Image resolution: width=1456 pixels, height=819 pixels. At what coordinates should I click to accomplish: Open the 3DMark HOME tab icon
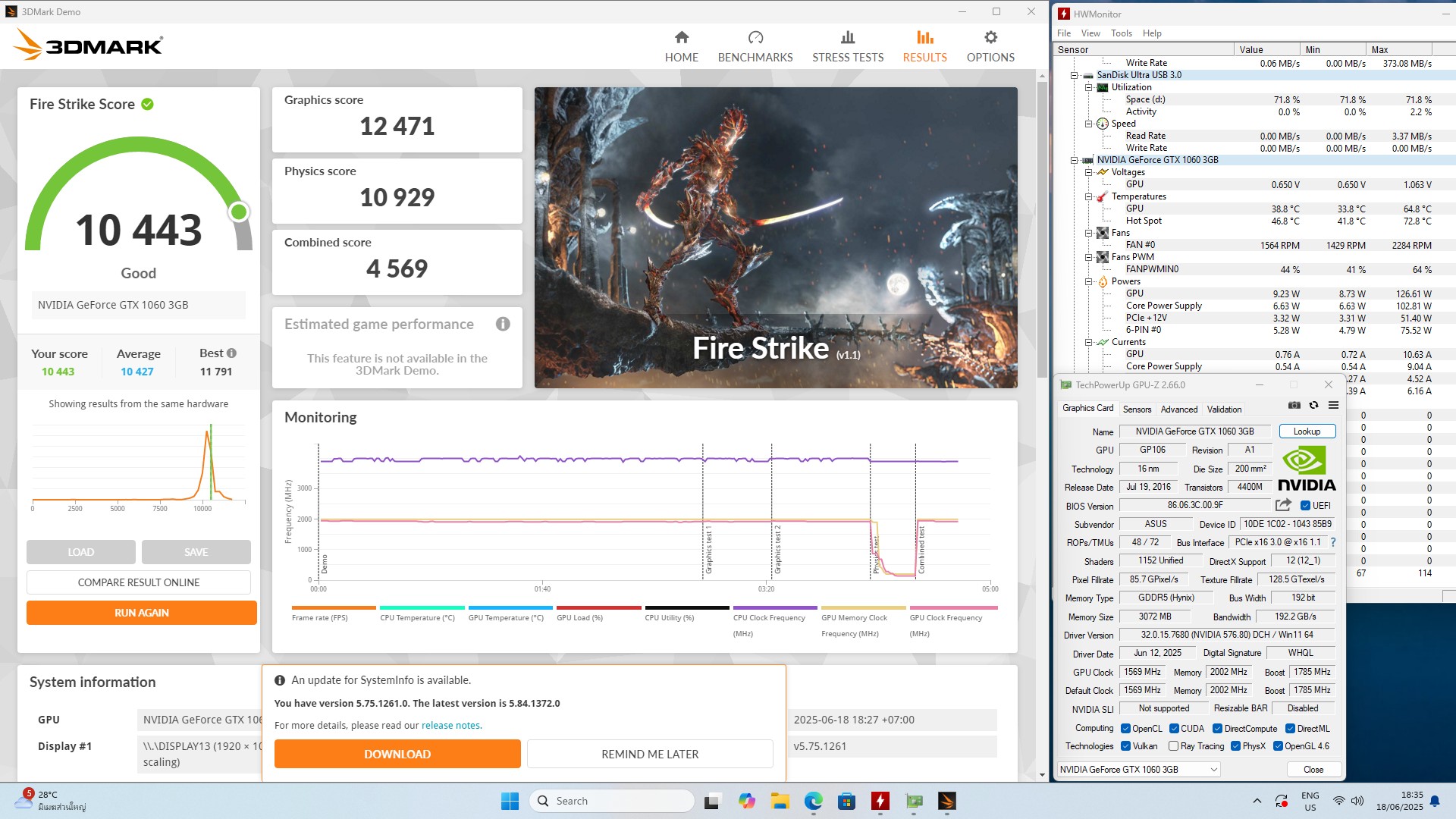click(682, 37)
